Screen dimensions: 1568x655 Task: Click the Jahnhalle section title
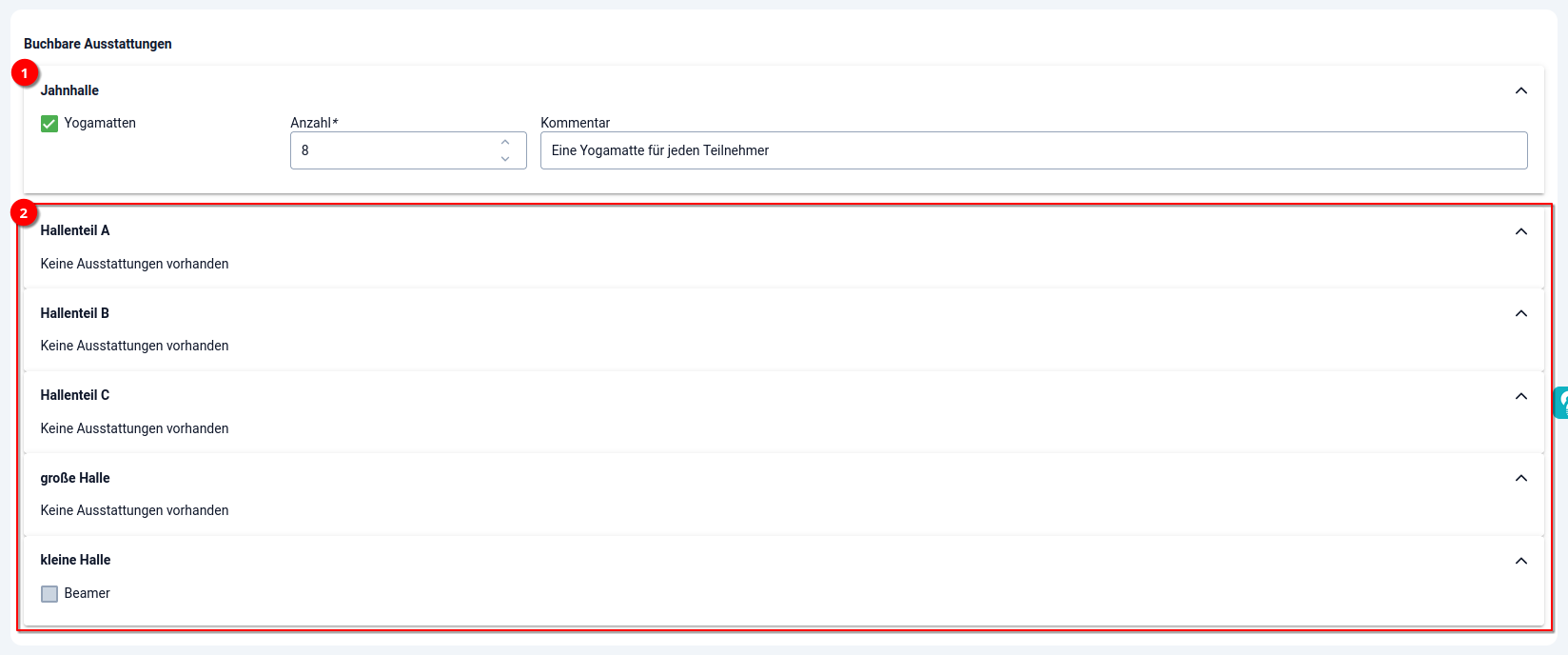69,90
